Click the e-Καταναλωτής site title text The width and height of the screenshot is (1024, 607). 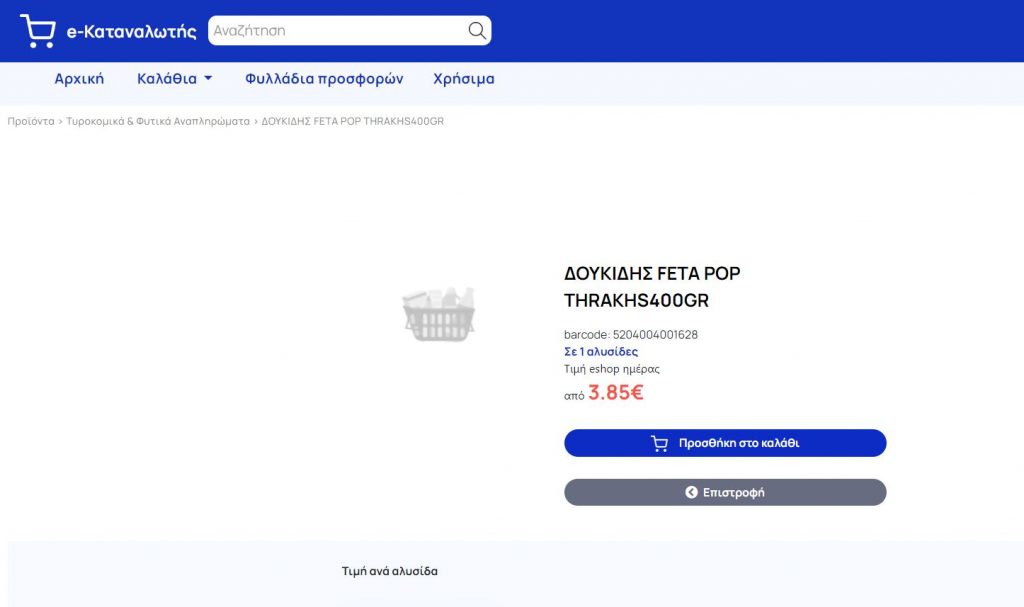click(131, 31)
